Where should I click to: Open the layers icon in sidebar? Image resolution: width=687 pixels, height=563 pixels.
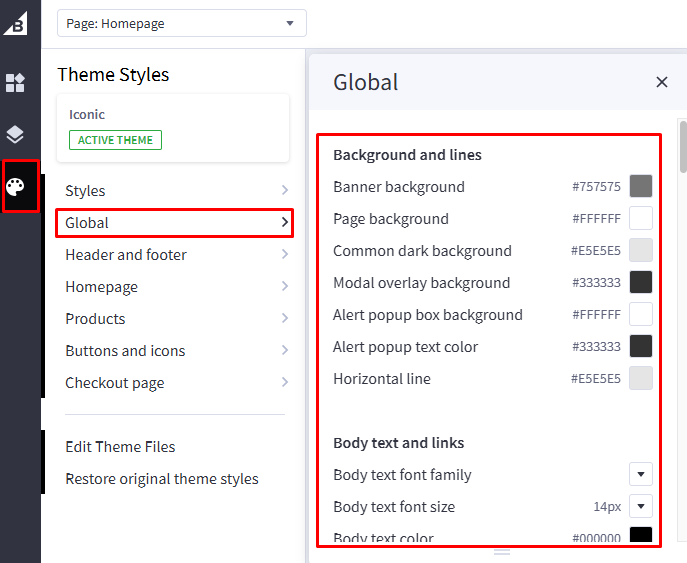pos(15,134)
